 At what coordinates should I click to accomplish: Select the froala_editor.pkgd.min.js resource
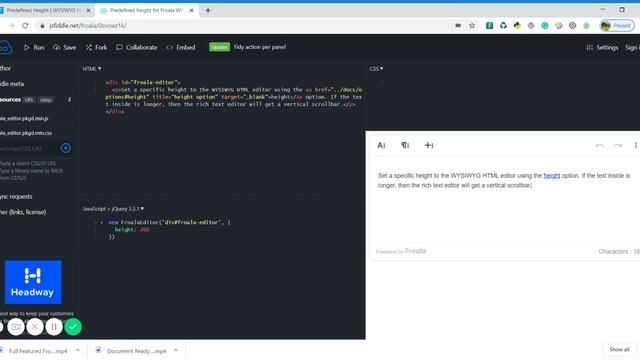click(x=24, y=118)
